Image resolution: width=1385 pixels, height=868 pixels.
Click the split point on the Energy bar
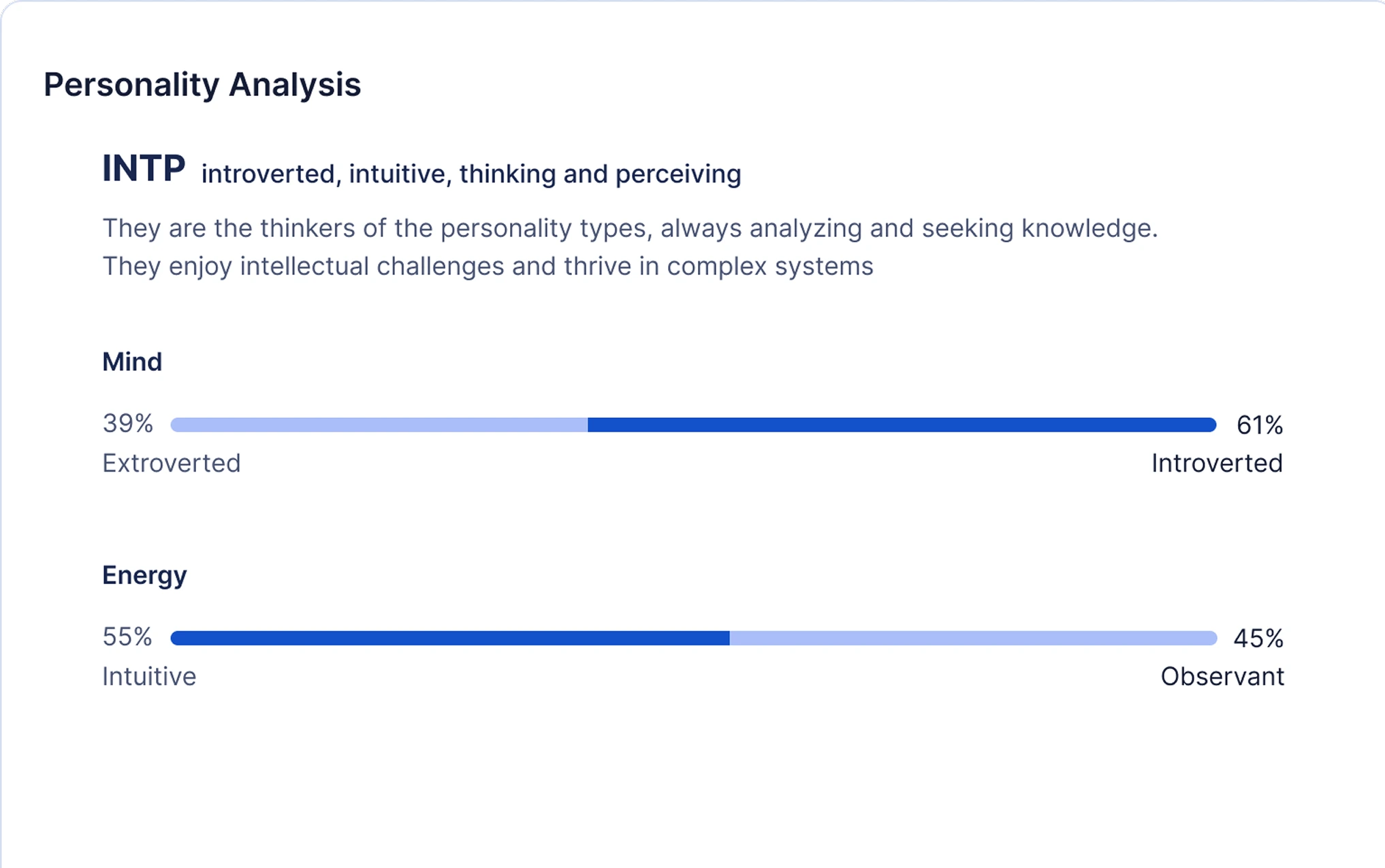pyautogui.click(x=730, y=638)
